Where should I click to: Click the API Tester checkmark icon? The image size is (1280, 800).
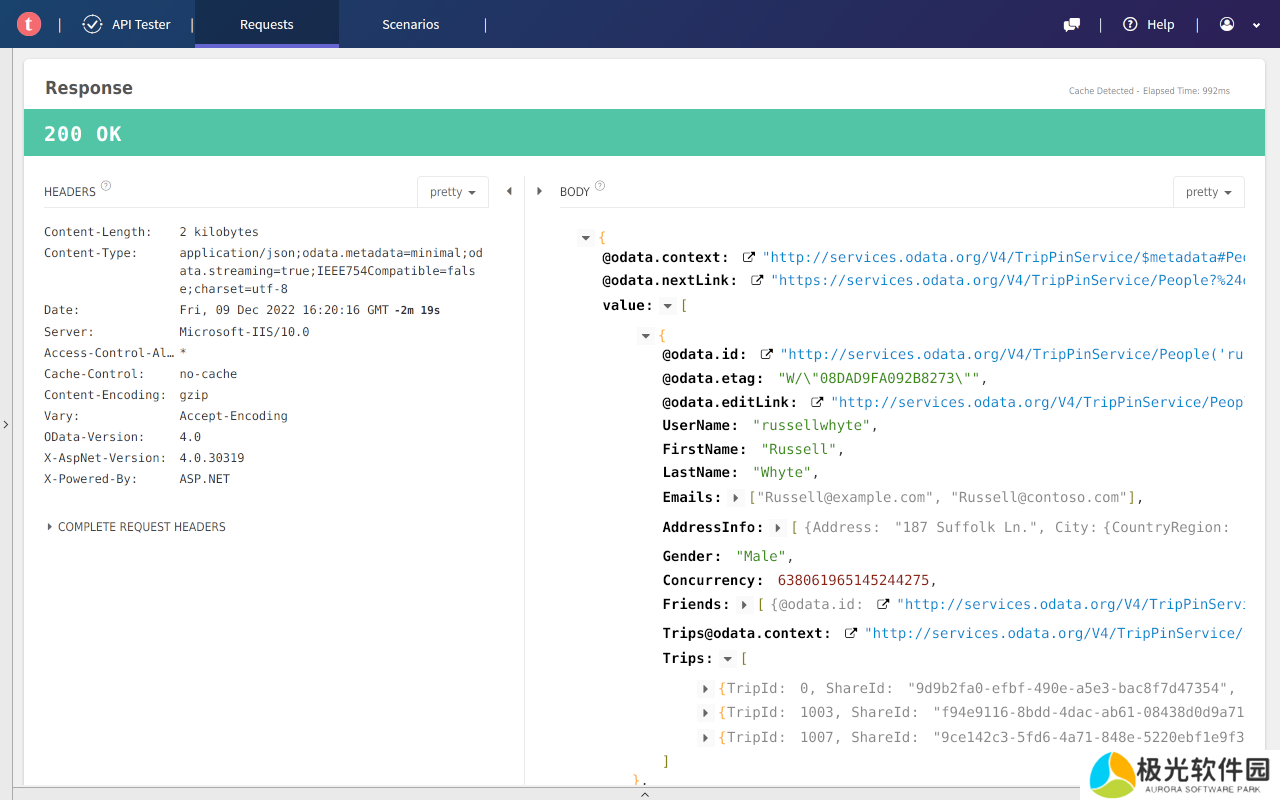(92, 24)
